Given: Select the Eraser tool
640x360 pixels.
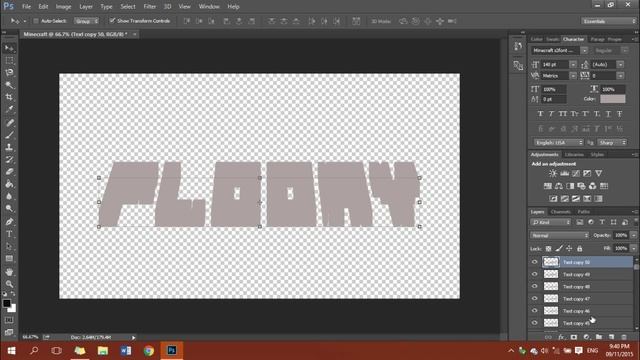Looking at the screenshot, I should pos(9,172).
